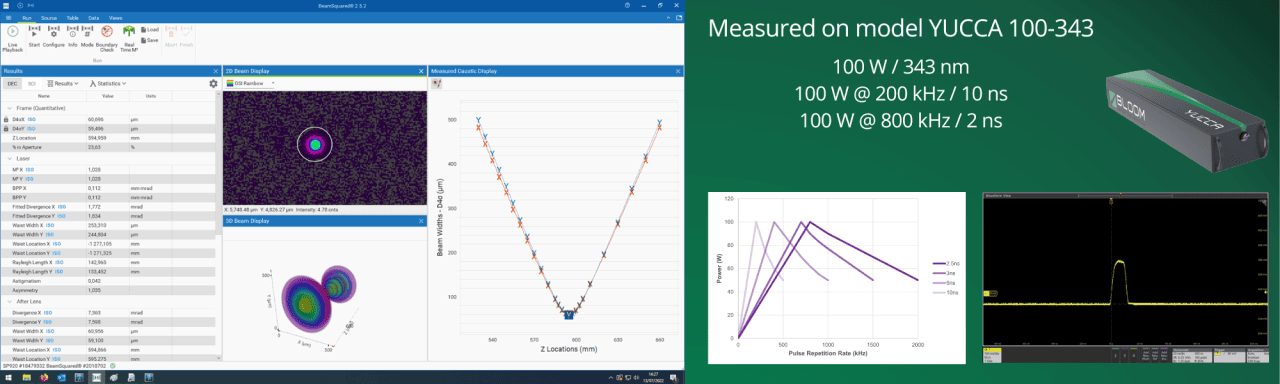Save the current run
Viewport: 1280px width, 384px height.
150,40
